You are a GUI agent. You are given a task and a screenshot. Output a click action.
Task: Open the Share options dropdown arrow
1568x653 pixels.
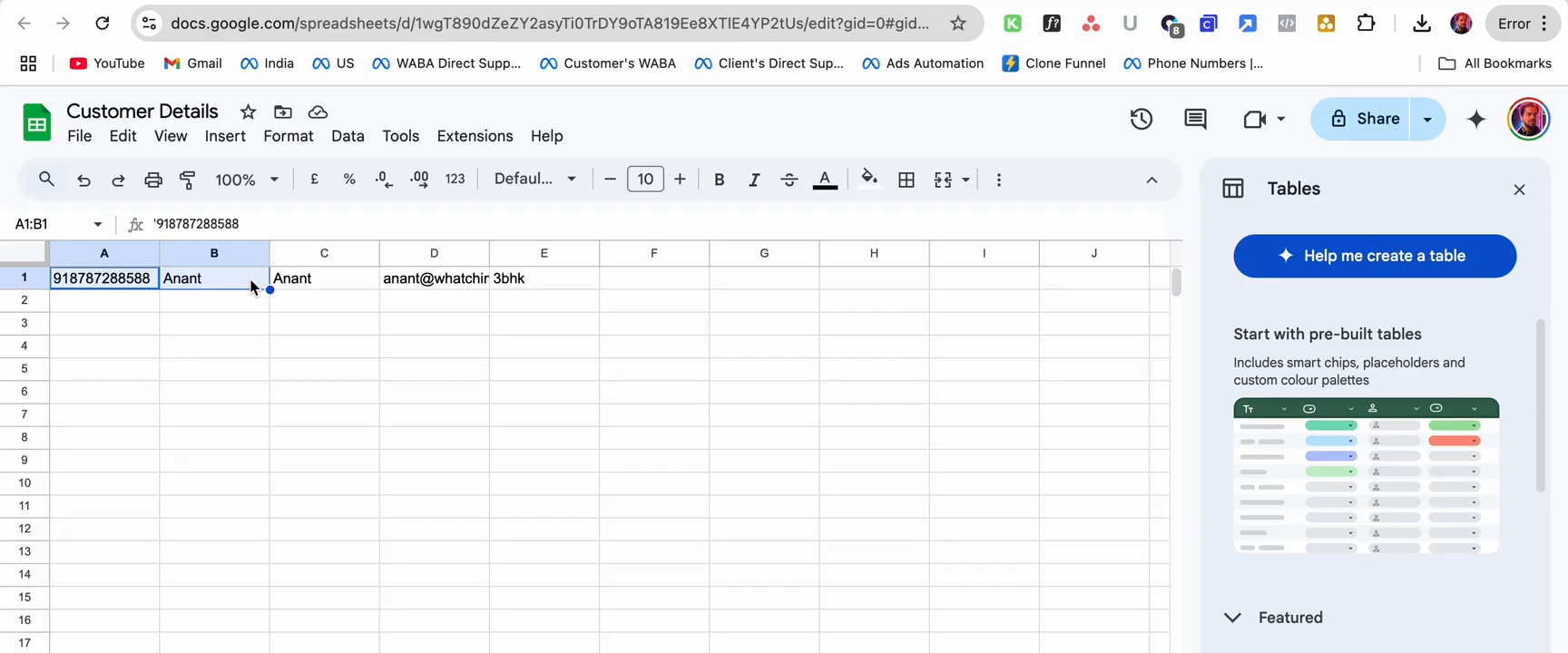coord(1427,119)
